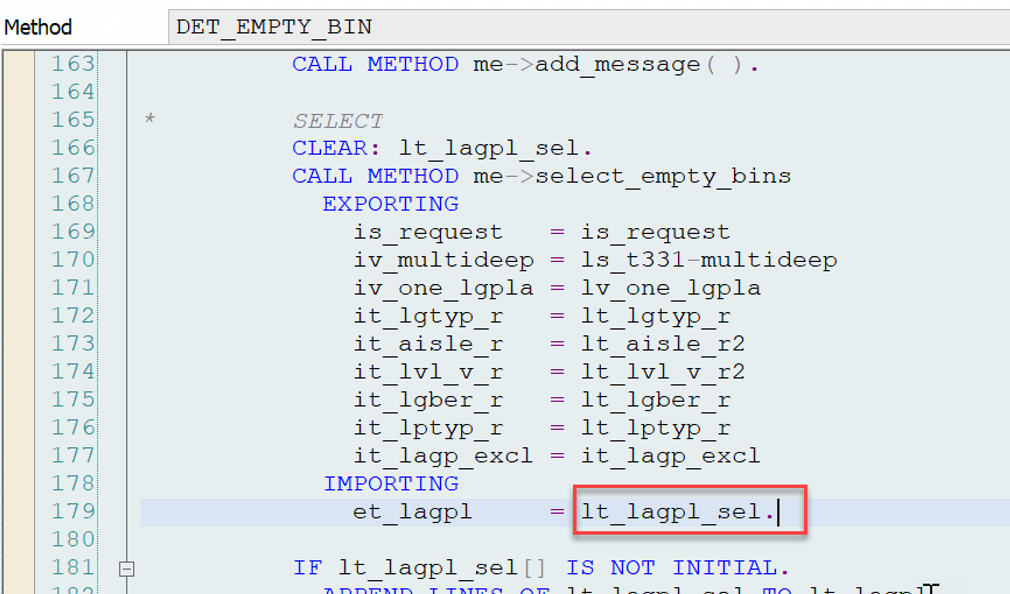The image size is (1010, 594).
Task: Click 'select_empty_bins' method name
Action: tap(663, 177)
